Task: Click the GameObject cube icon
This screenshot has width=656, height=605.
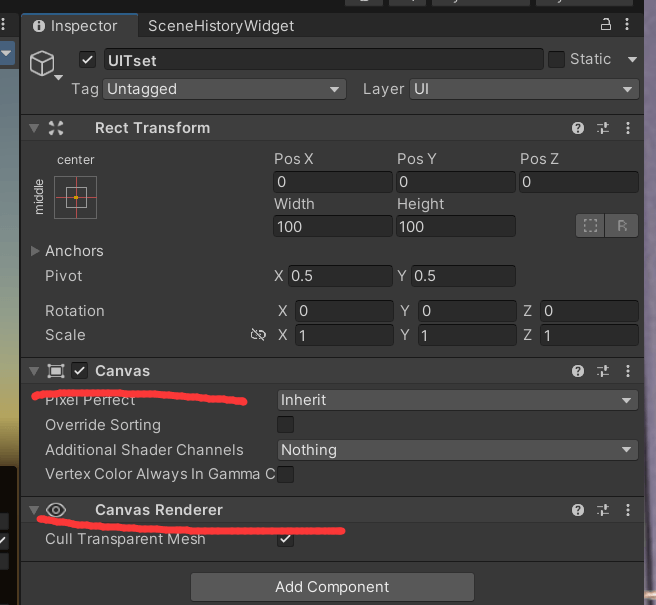Action: coord(42,63)
